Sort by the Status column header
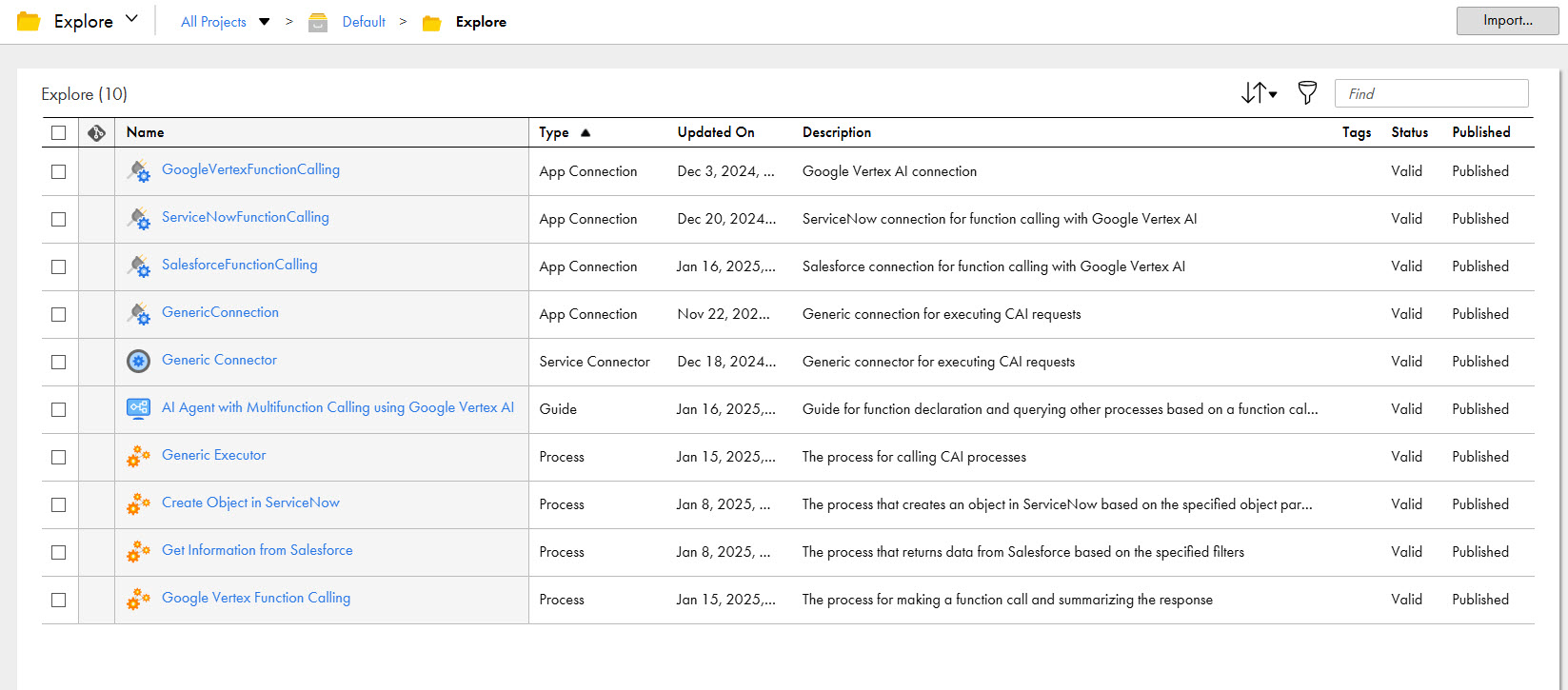 (x=1409, y=132)
